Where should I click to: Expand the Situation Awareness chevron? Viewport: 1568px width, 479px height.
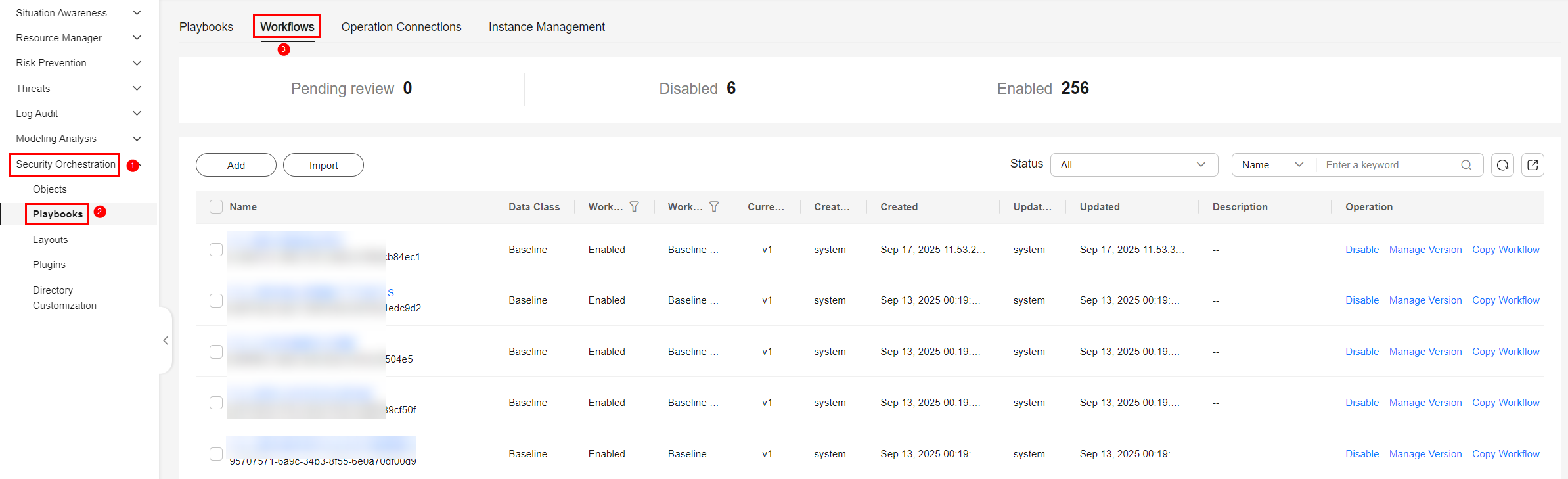[x=137, y=13]
